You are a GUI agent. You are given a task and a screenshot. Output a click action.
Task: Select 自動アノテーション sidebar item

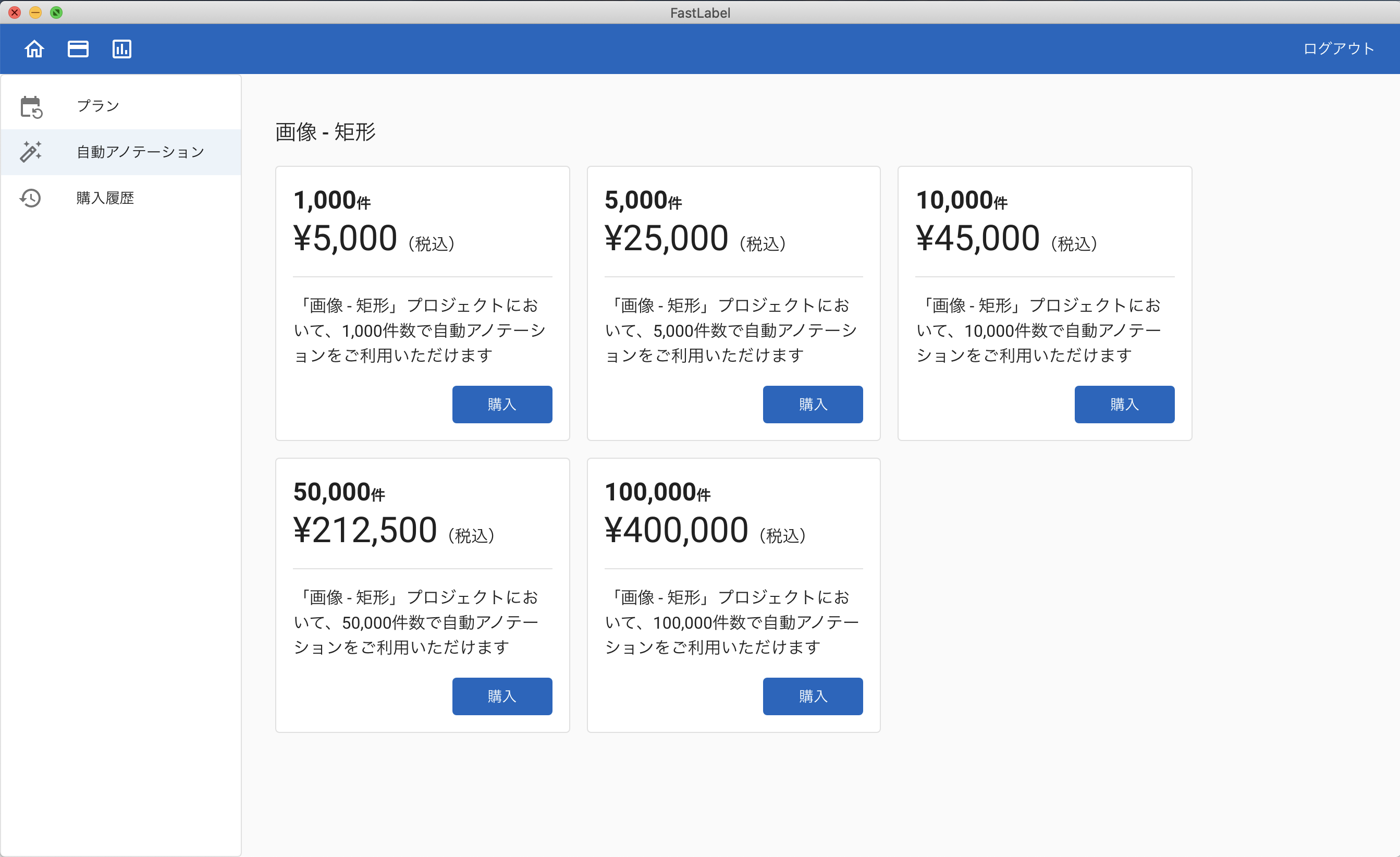[140, 152]
